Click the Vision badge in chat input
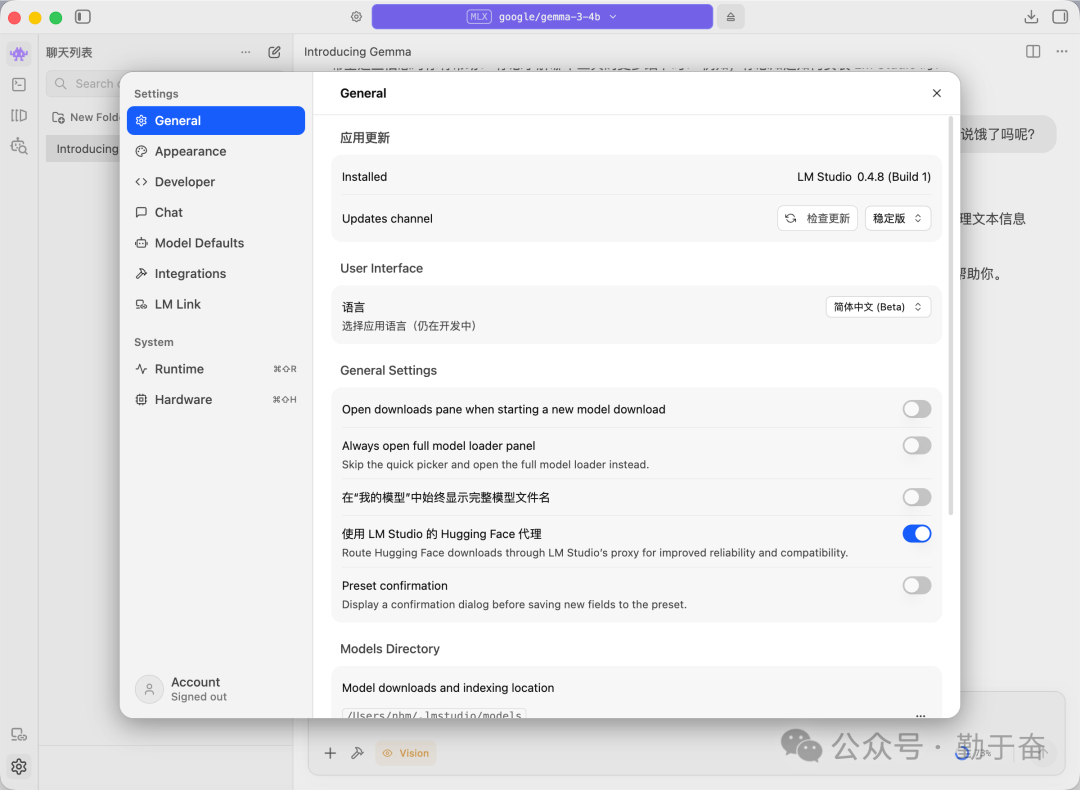The width and height of the screenshot is (1080, 790). click(406, 753)
